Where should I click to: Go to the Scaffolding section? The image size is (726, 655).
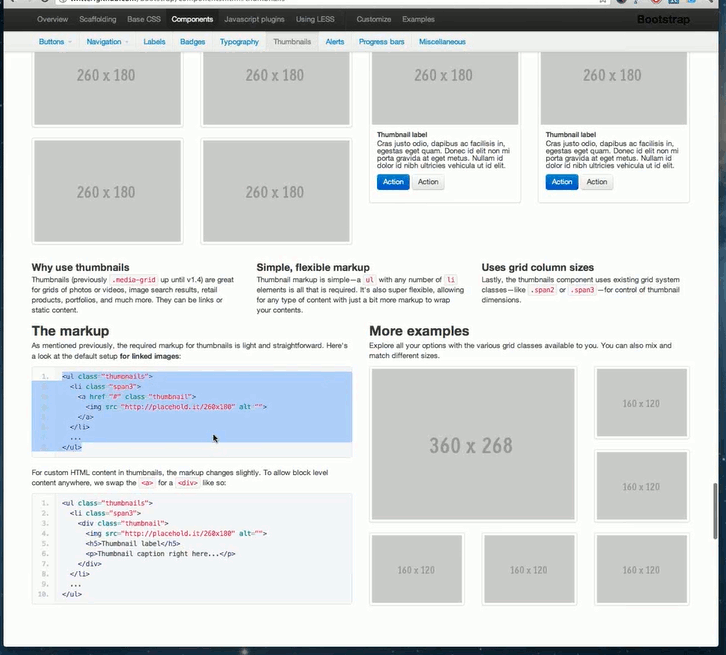coord(99,19)
